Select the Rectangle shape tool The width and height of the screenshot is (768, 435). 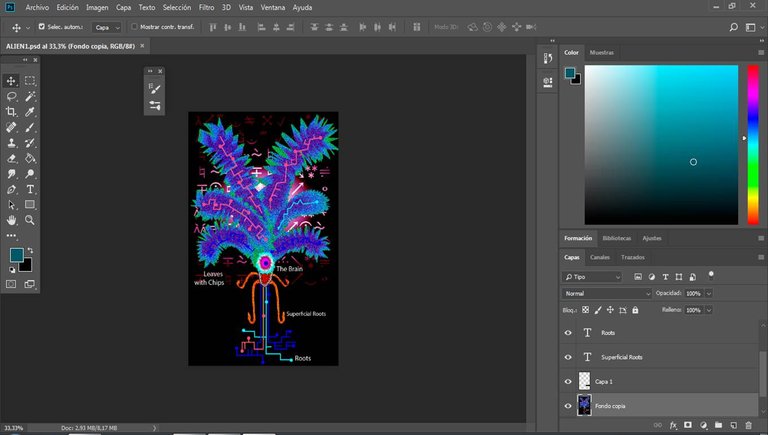coord(30,205)
